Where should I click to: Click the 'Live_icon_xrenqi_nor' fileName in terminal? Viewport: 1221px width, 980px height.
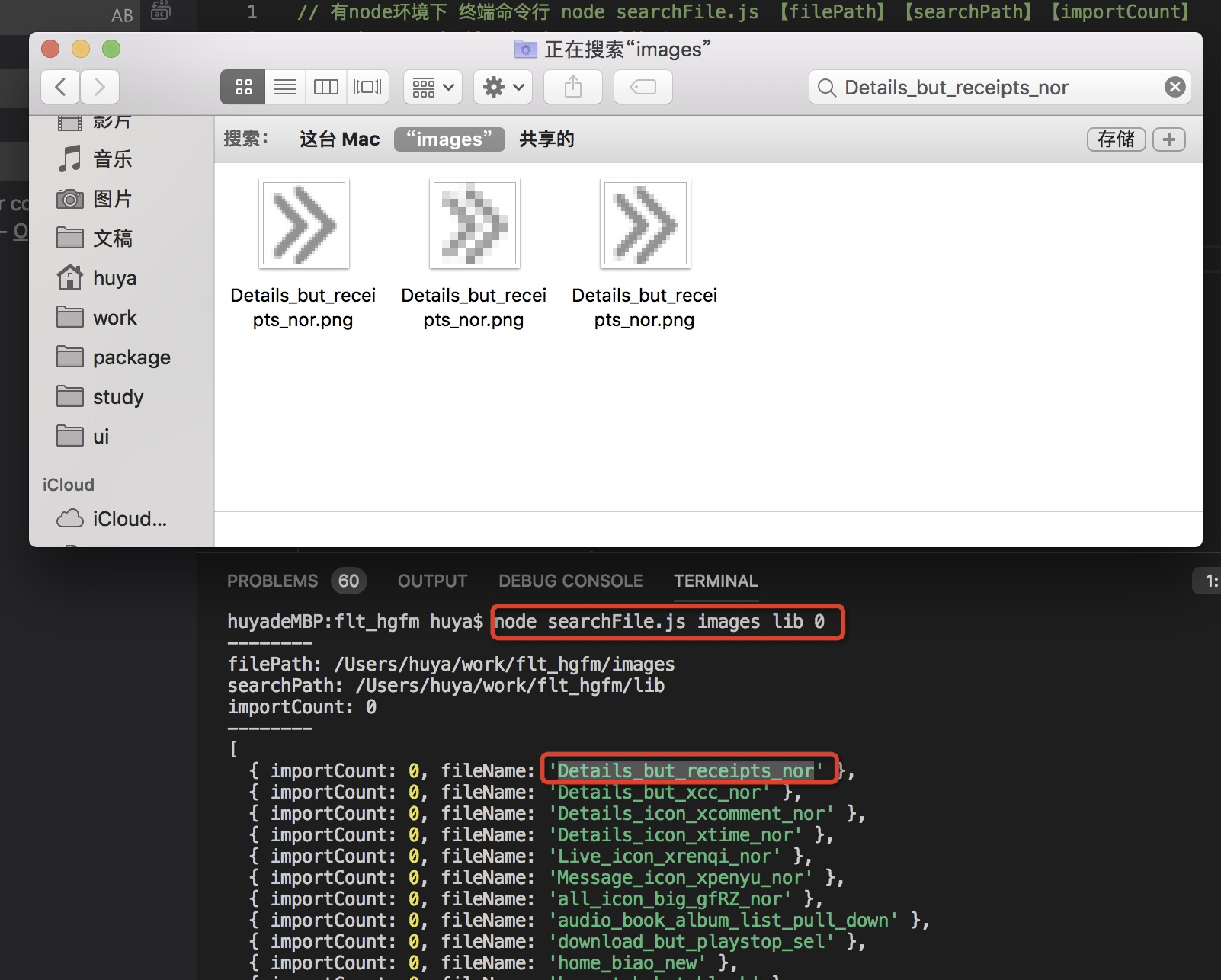[665, 857]
